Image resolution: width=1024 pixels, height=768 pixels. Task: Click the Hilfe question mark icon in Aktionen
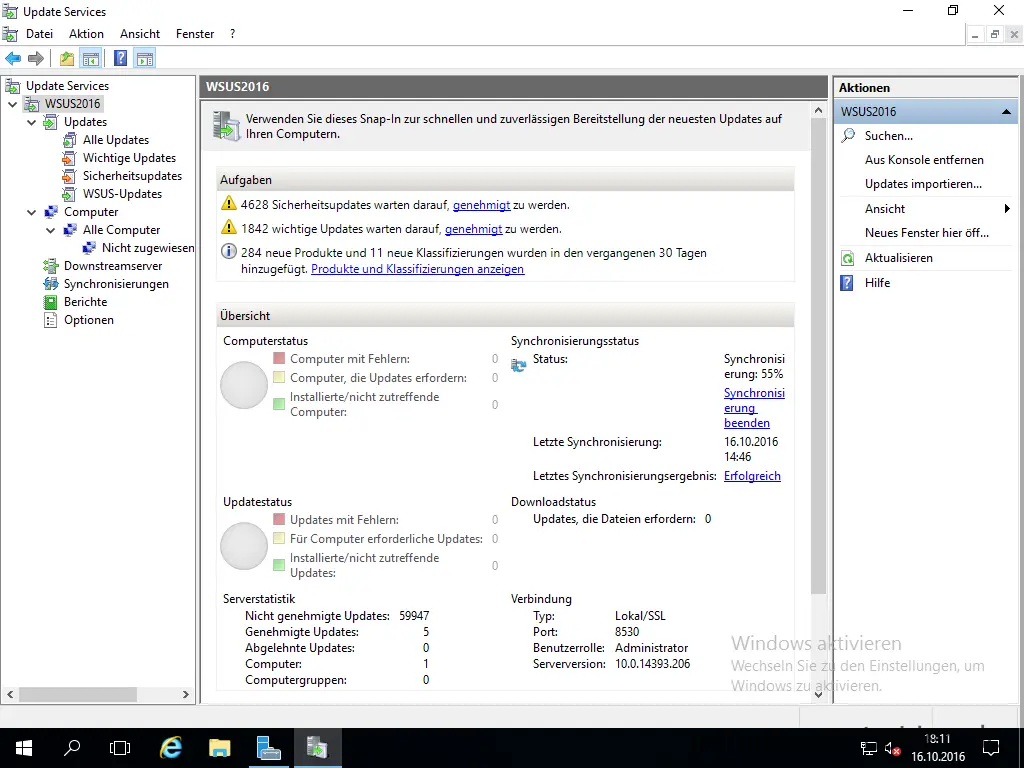click(x=847, y=283)
